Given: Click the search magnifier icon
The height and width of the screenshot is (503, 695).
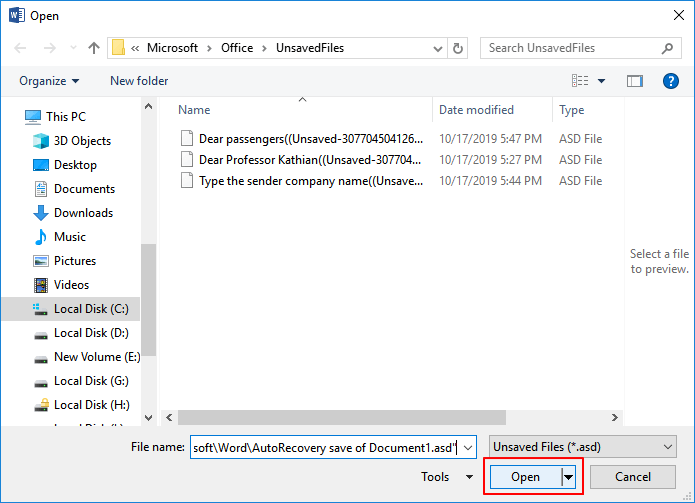Looking at the screenshot, I should [x=667, y=48].
